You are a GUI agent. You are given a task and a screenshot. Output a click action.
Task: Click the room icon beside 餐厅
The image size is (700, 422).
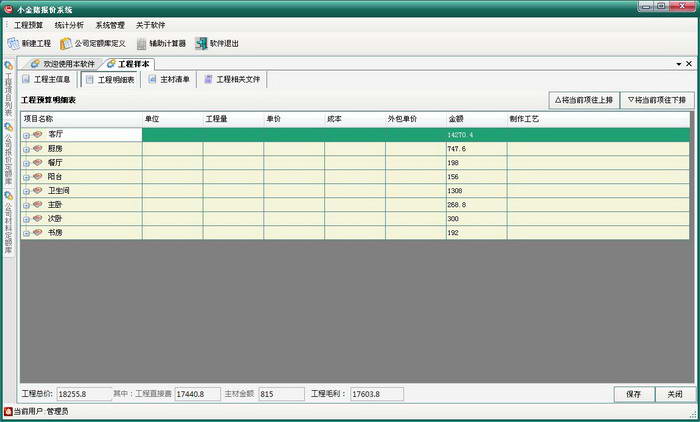[x=38, y=163]
